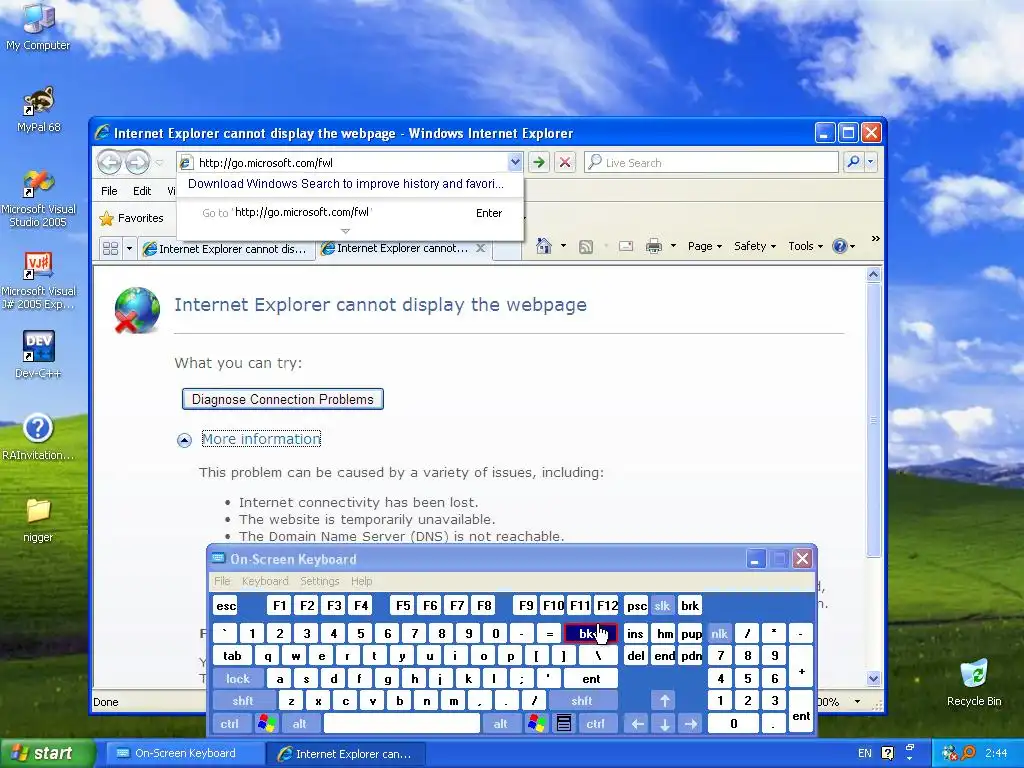
Task: Click the Windows start button
Action: point(47,753)
